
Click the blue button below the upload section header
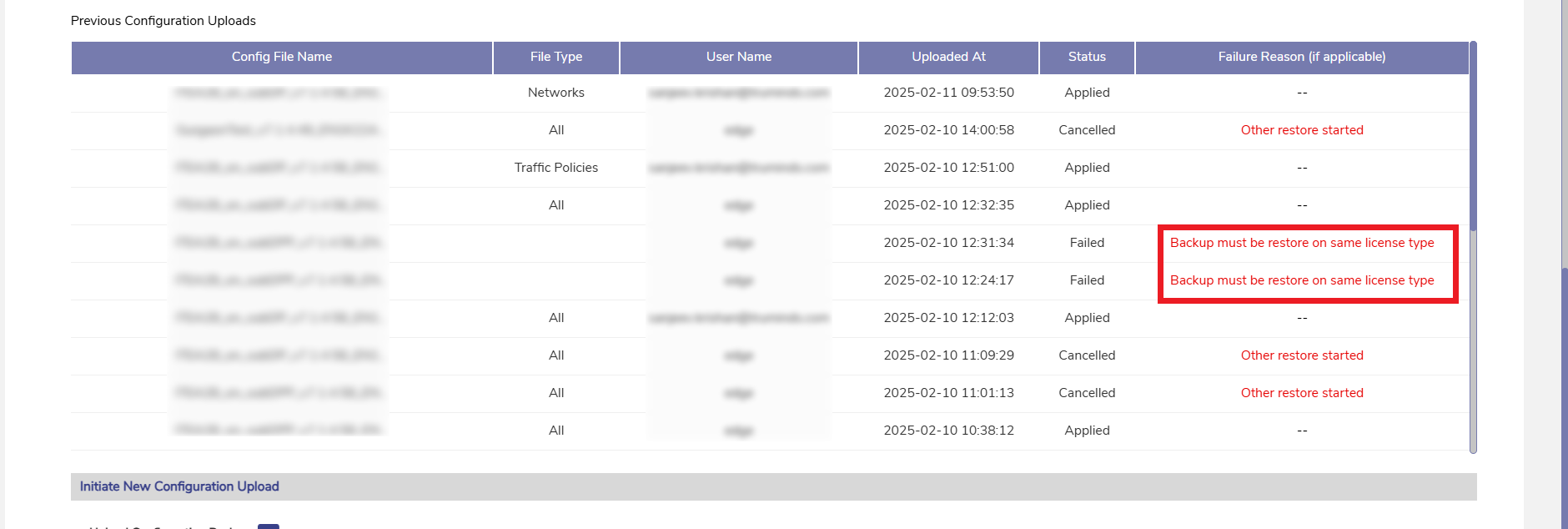tap(268, 526)
